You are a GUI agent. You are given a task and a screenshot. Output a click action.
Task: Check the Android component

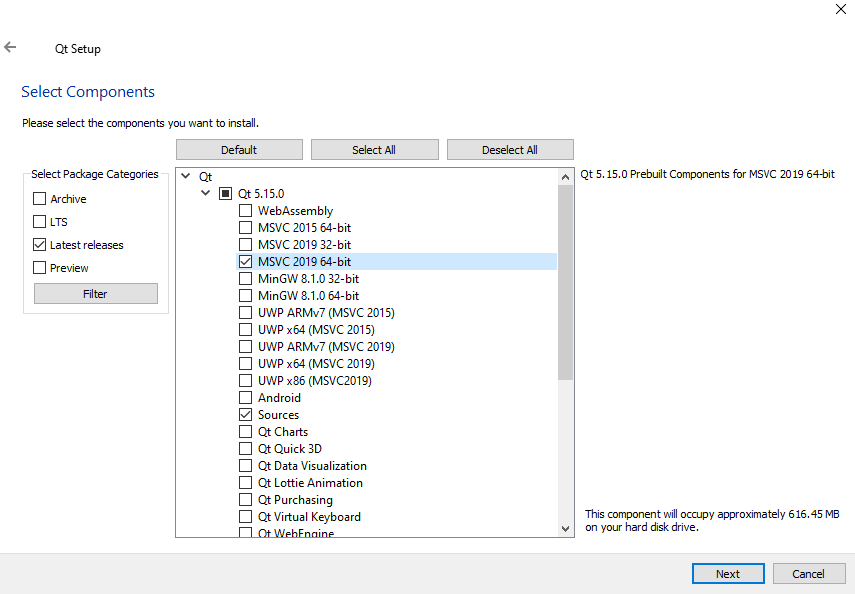click(x=245, y=398)
